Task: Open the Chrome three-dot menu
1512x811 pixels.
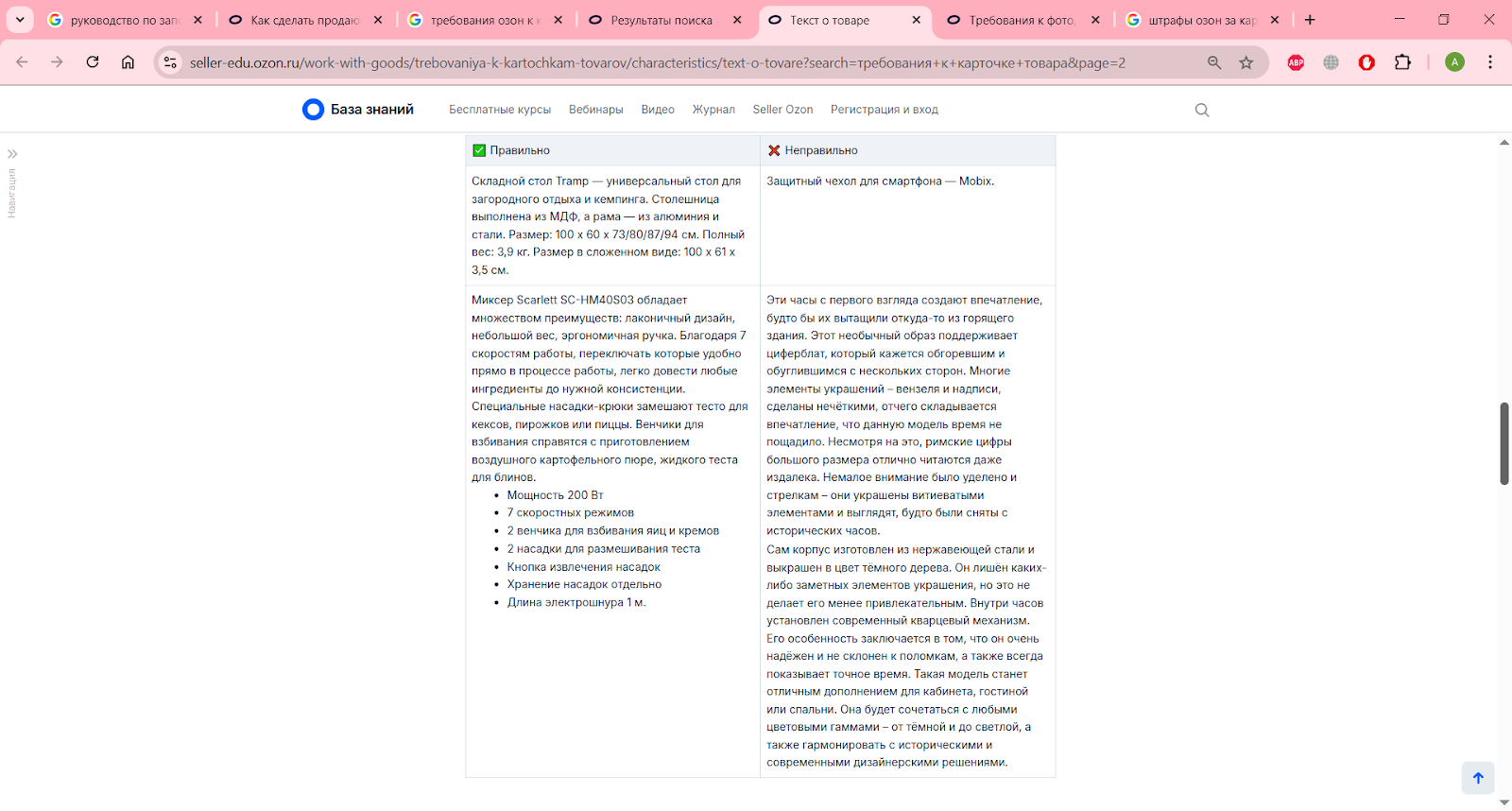Action: pyautogui.click(x=1490, y=62)
